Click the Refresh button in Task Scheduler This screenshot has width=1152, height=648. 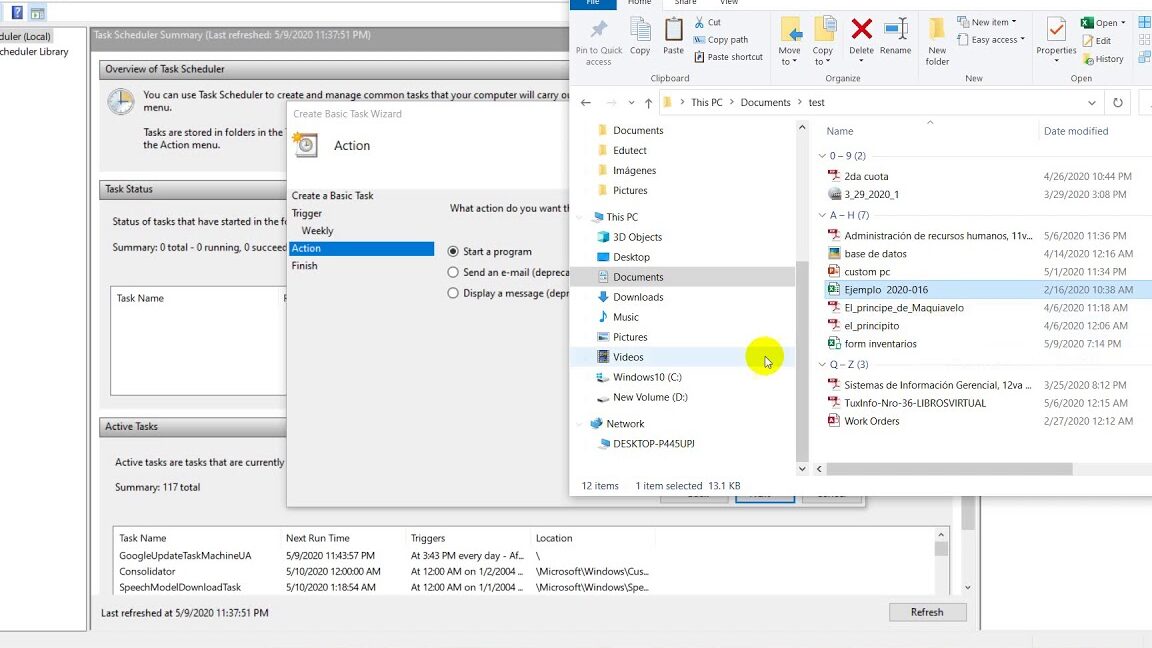click(927, 612)
